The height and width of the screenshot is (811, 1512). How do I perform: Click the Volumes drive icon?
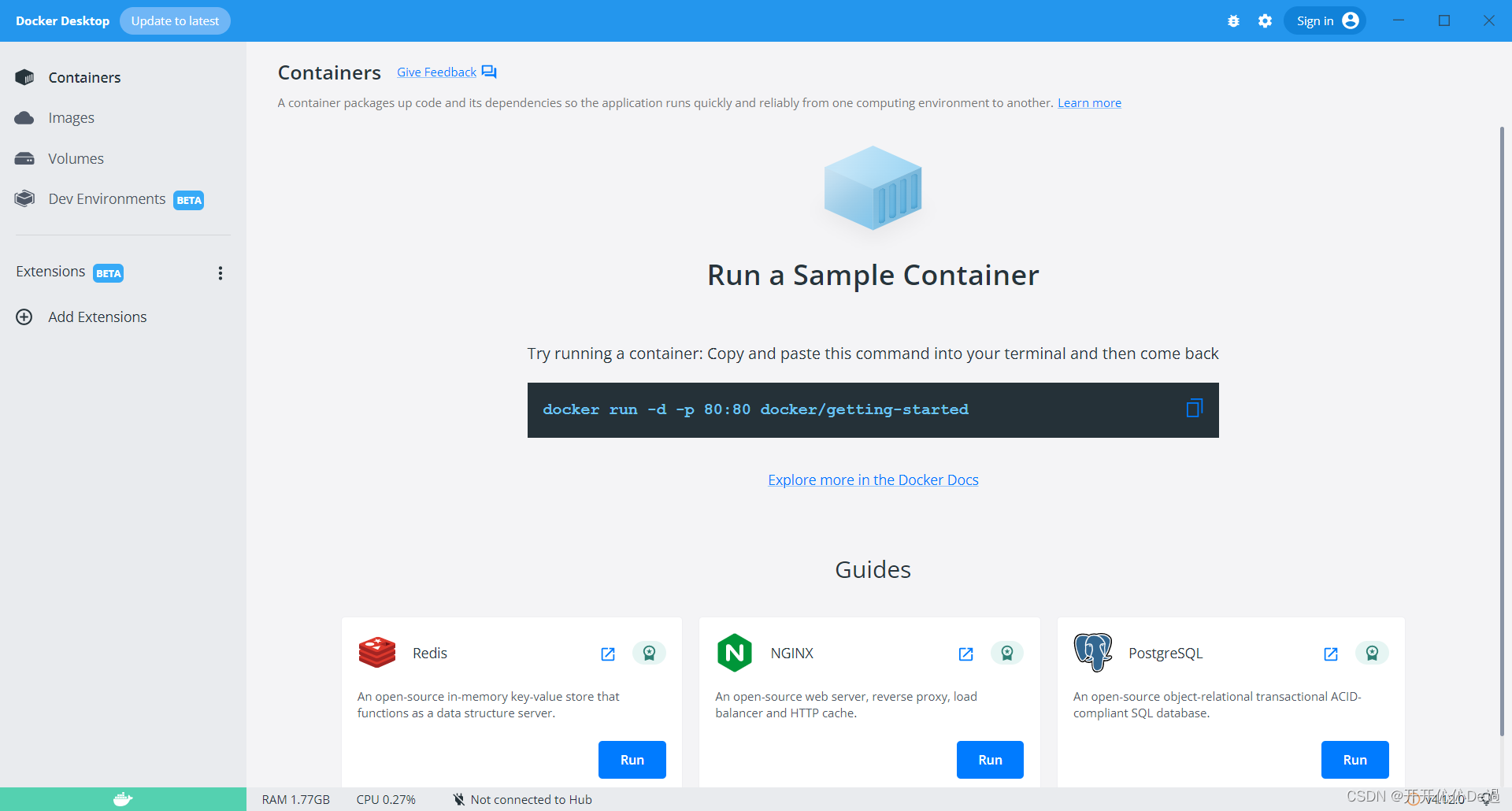[x=24, y=158]
